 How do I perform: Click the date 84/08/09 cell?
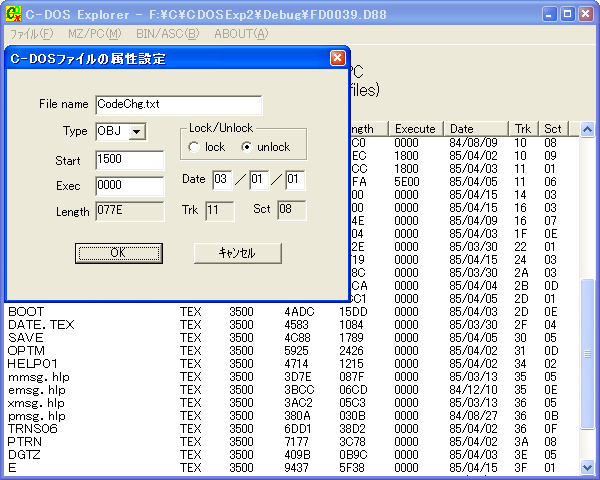(473, 143)
